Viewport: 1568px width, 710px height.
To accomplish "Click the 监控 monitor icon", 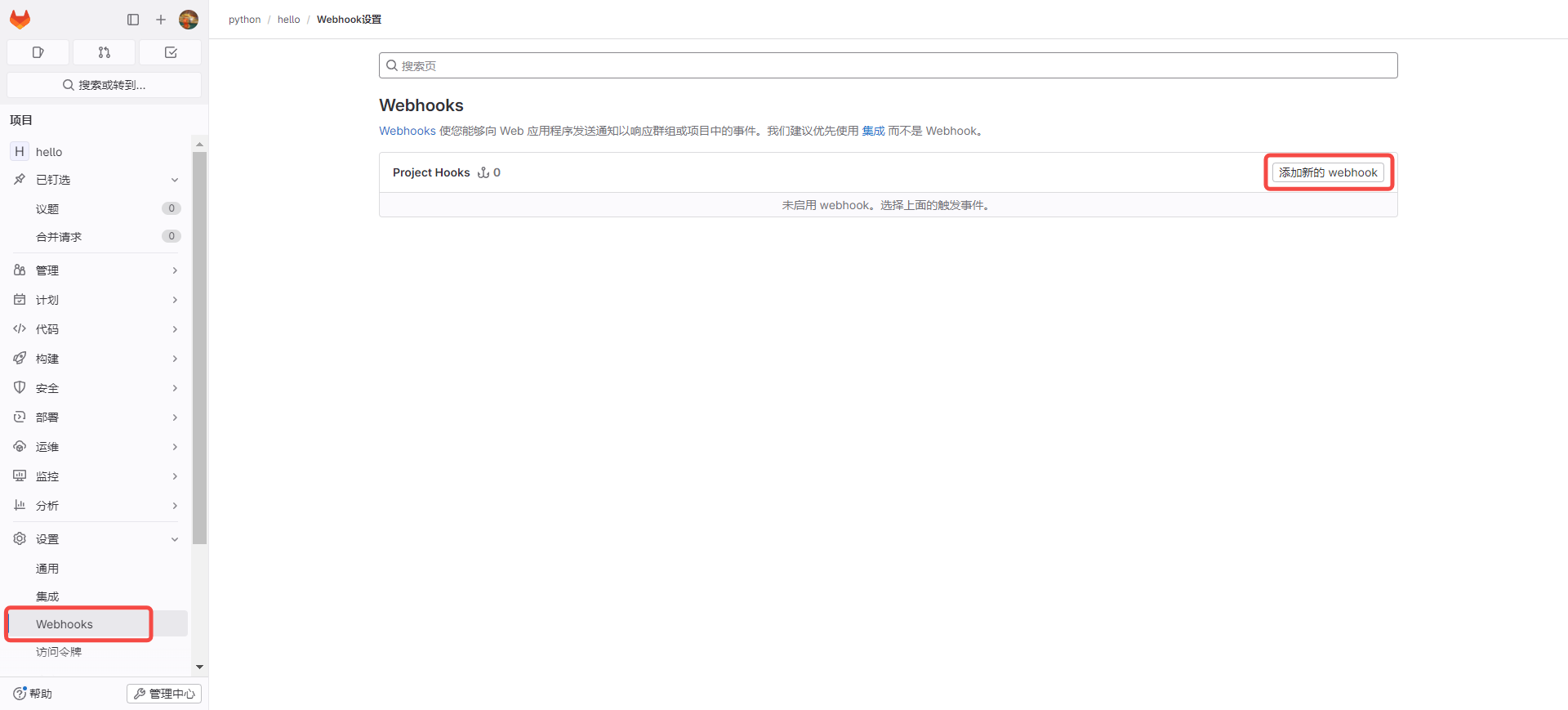I will [20, 476].
